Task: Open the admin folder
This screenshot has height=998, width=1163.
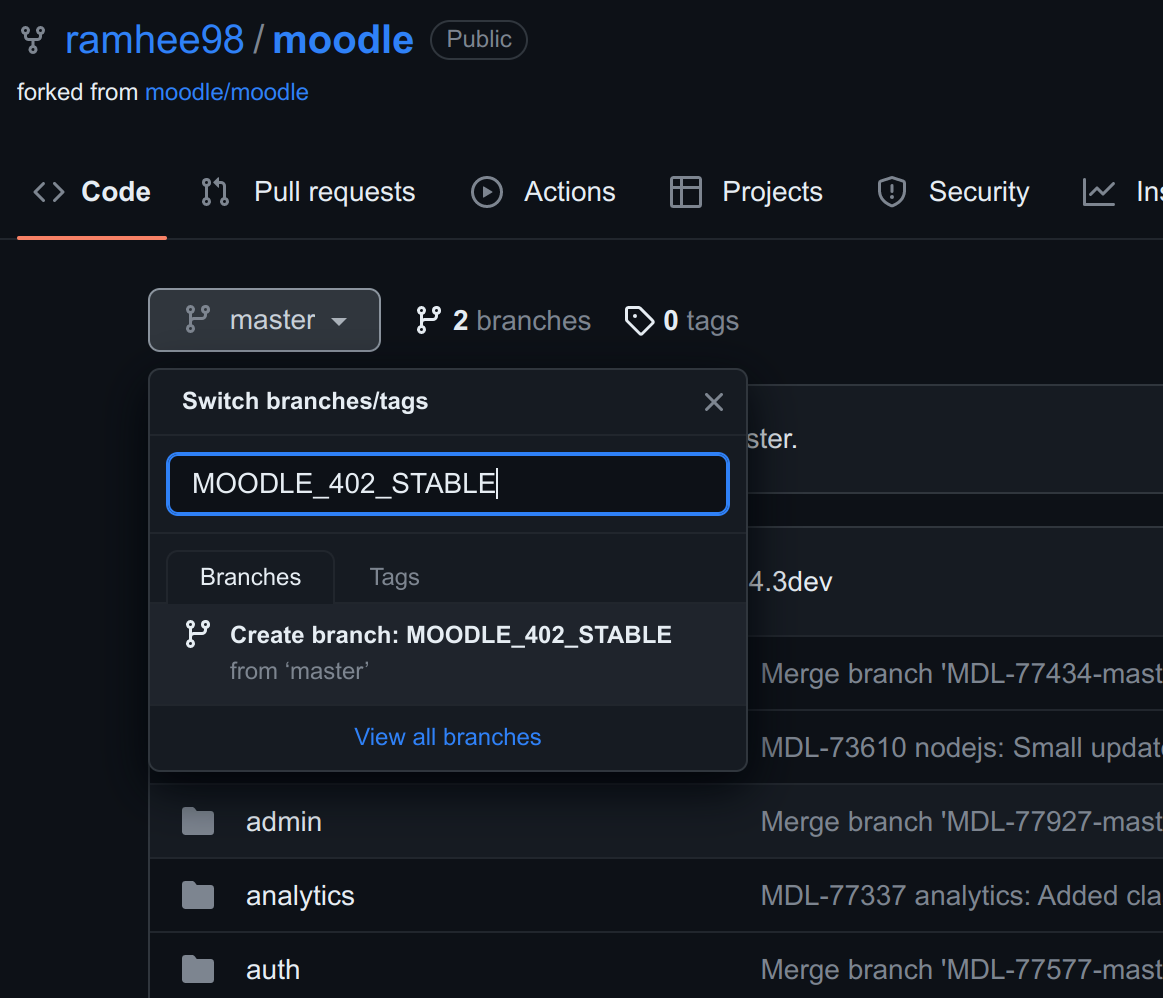Action: click(x=283, y=821)
